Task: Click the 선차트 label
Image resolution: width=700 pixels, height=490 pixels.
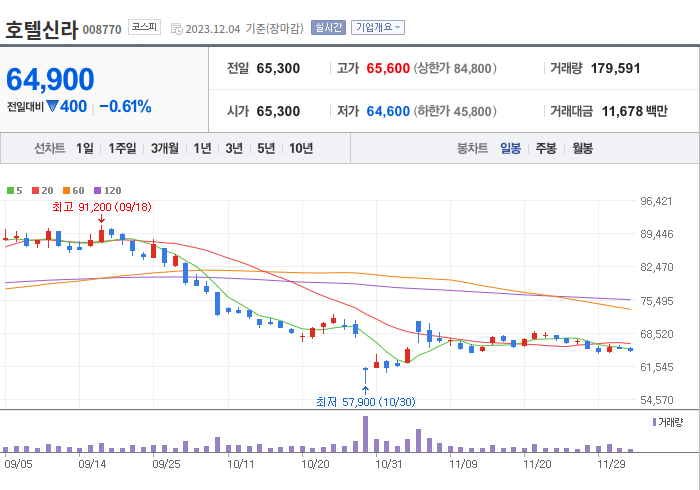Action: [50, 148]
